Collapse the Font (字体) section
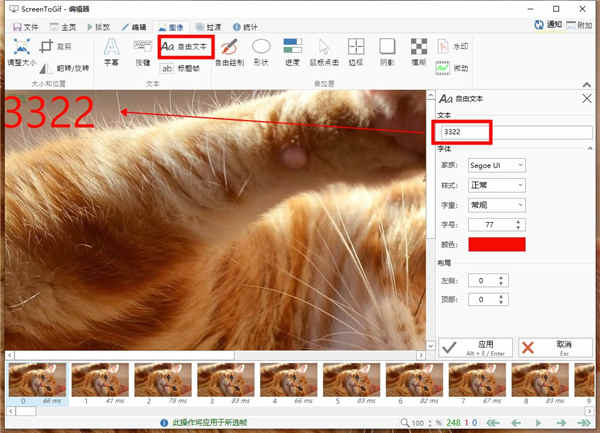 [x=590, y=148]
